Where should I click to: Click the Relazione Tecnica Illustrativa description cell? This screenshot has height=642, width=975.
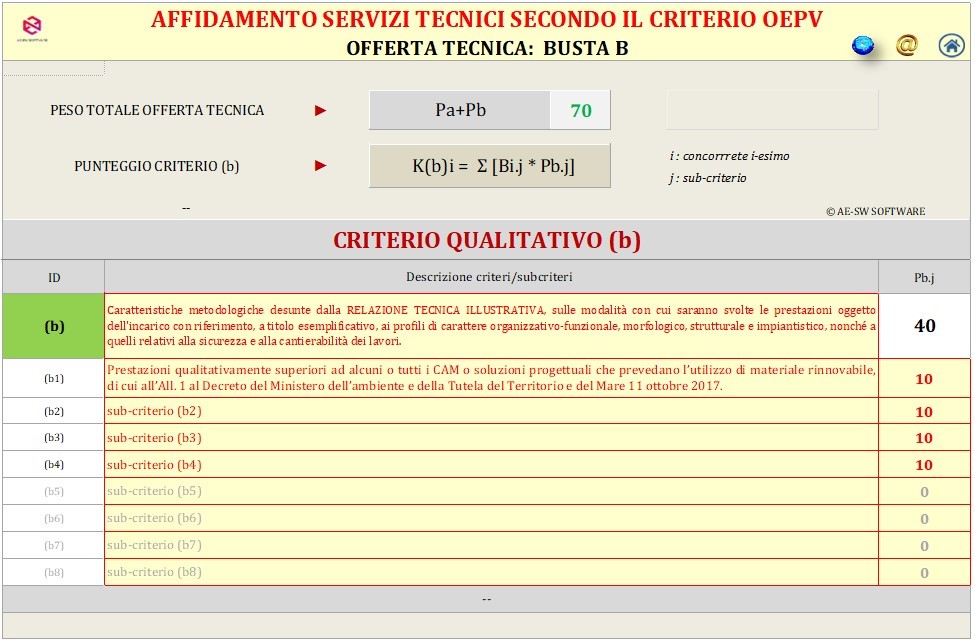tap(491, 326)
